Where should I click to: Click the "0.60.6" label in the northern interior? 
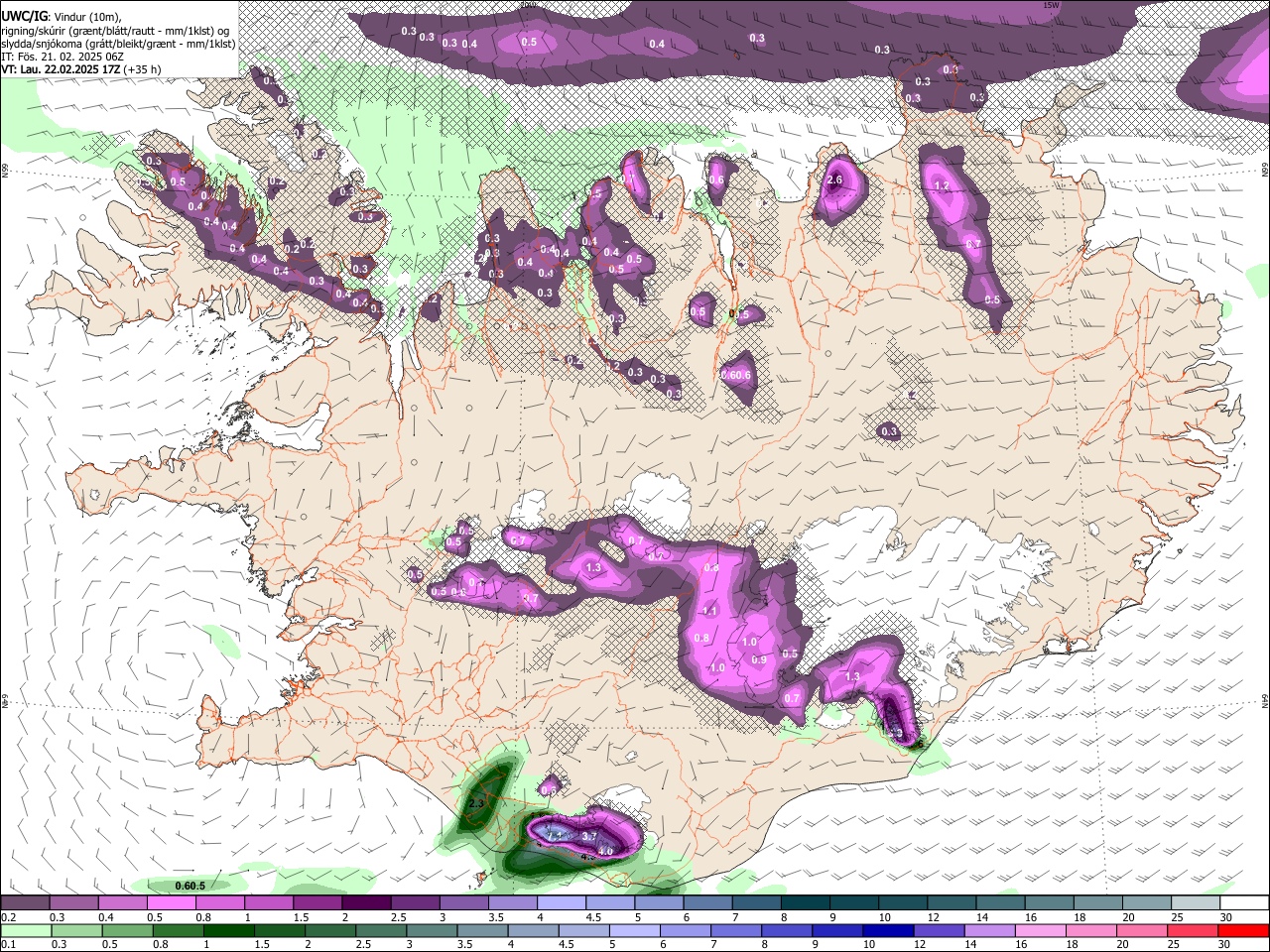[x=736, y=375]
